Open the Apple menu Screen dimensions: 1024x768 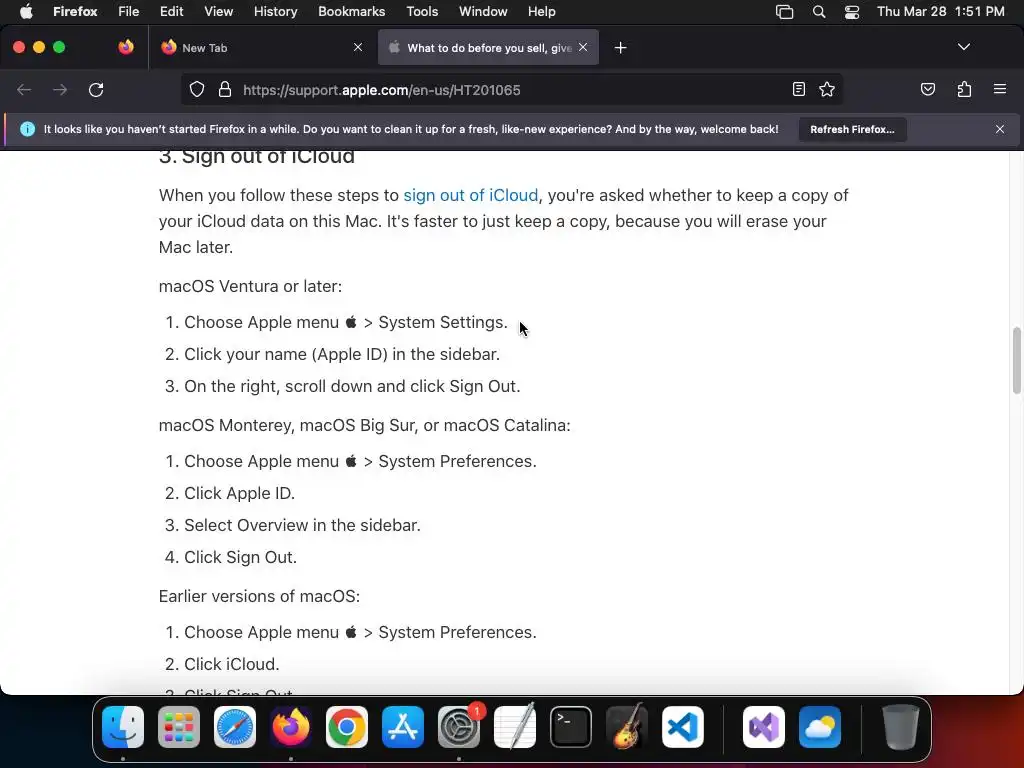(26, 11)
